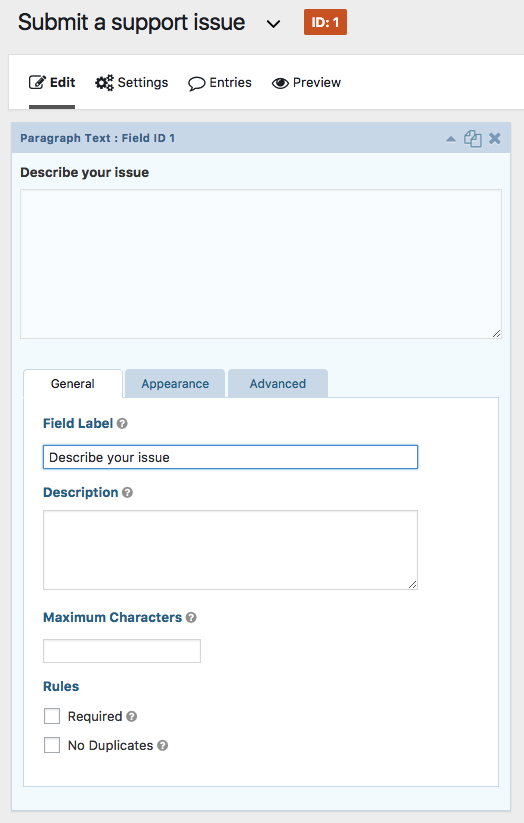The image size is (524, 823).
Task: Click the Field Label text input
Action: click(x=230, y=457)
